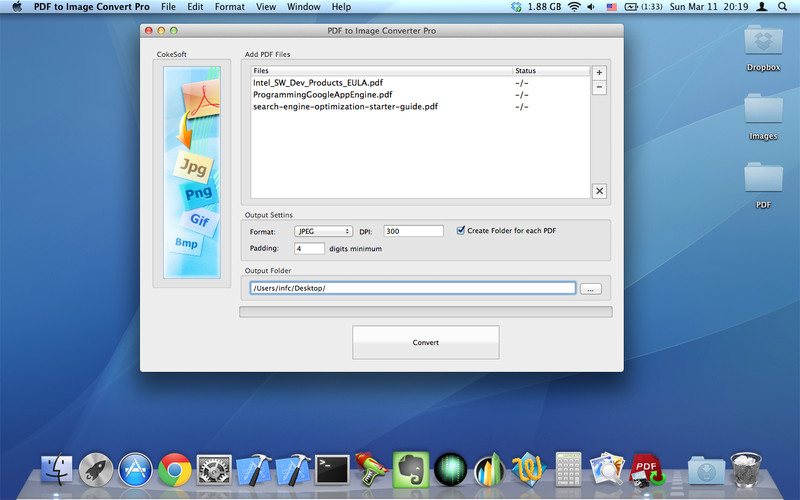Add a PDF file with the plus button
800x500 pixels.
pos(599,72)
